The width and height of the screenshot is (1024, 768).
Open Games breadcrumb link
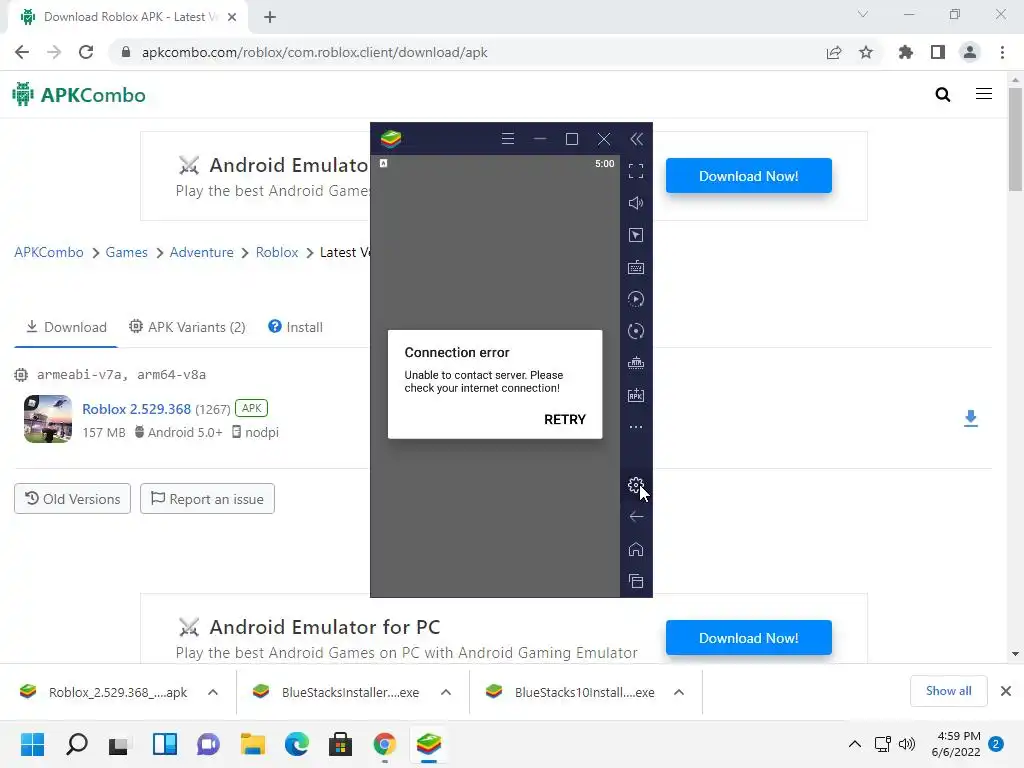click(x=127, y=252)
